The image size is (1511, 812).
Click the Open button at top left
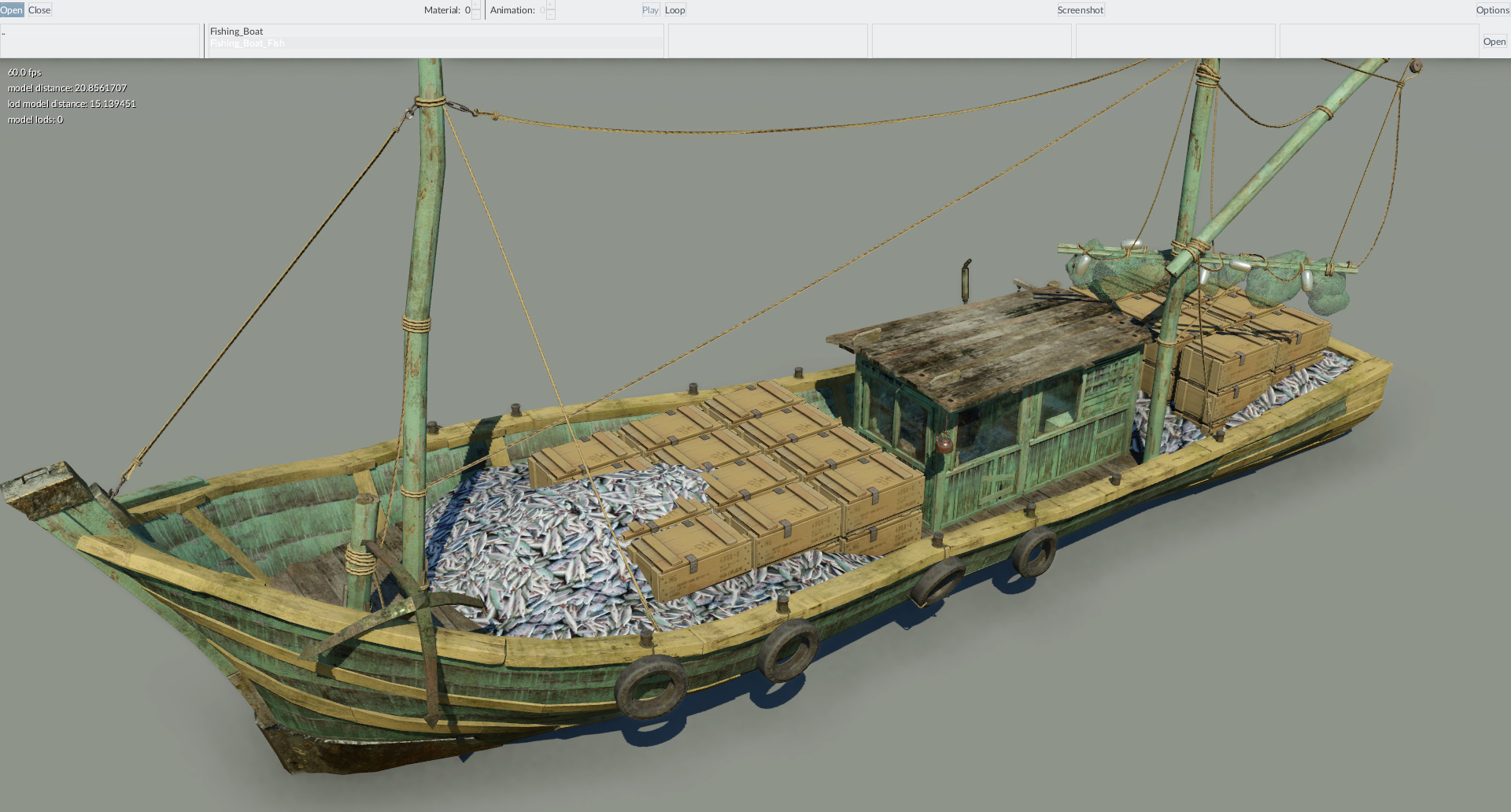pyautogui.click(x=12, y=10)
